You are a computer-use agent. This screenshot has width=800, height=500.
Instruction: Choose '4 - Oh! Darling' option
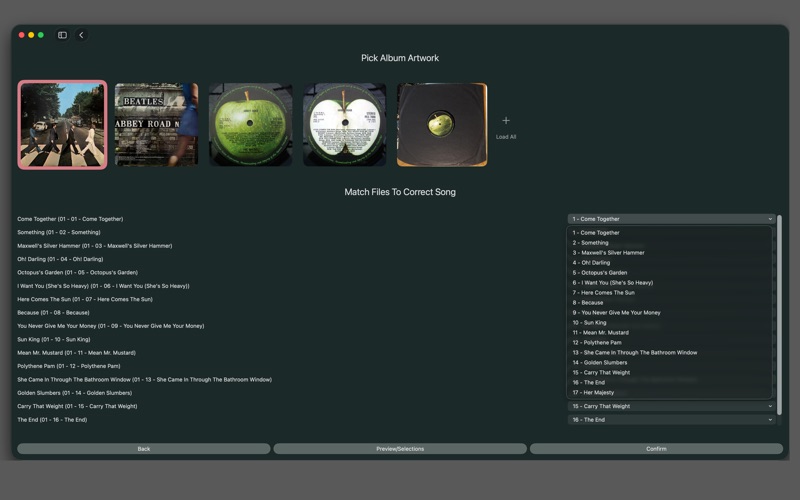point(669,263)
